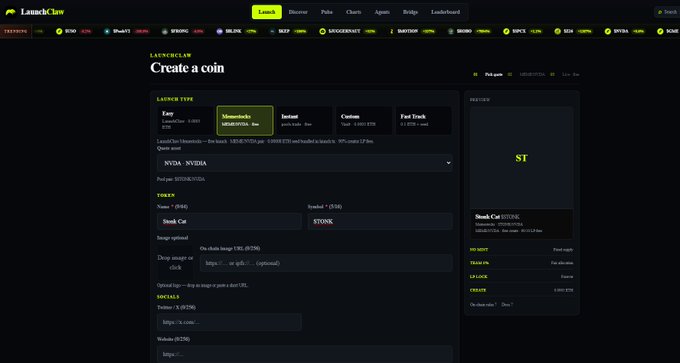Click the $FRONG ticker icon

(164, 31)
